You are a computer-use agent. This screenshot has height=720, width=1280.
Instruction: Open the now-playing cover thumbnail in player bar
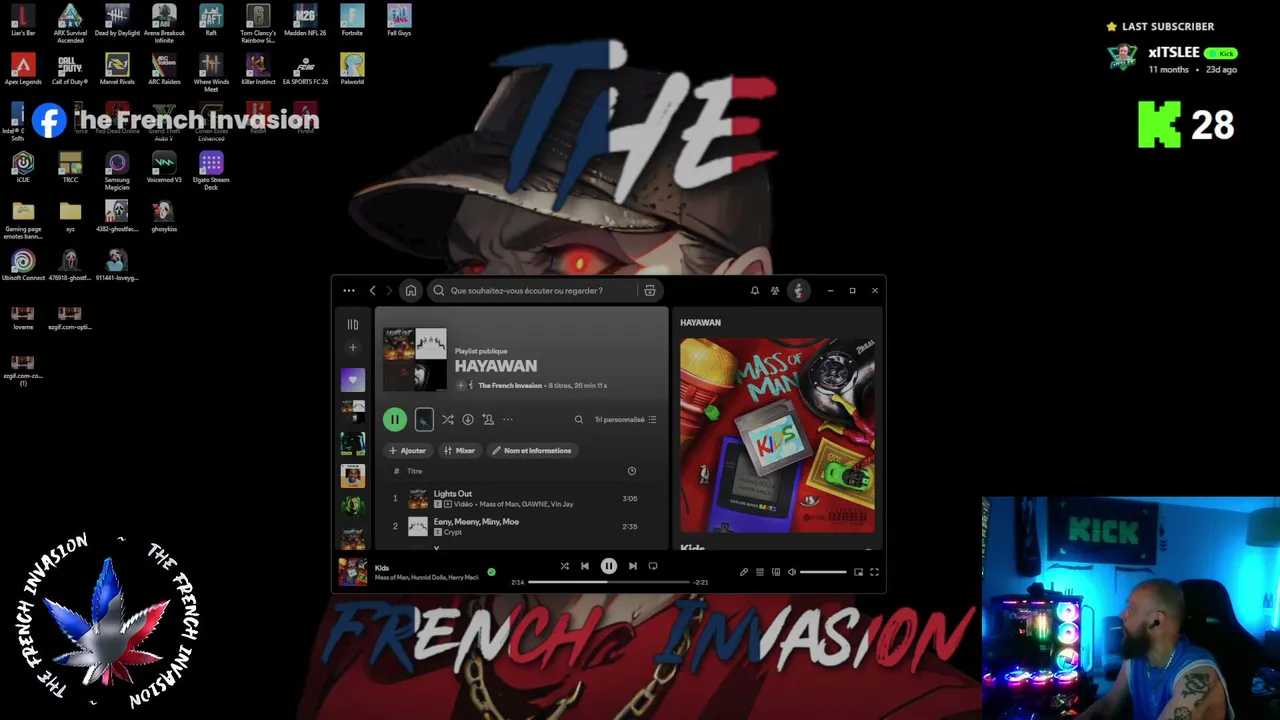point(352,572)
